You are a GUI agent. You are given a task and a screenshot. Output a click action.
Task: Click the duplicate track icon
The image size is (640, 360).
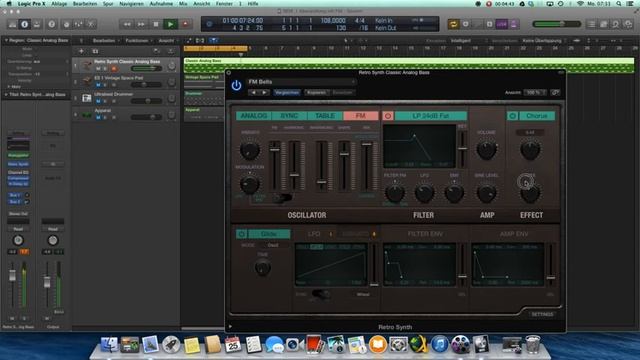click(x=95, y=51)
